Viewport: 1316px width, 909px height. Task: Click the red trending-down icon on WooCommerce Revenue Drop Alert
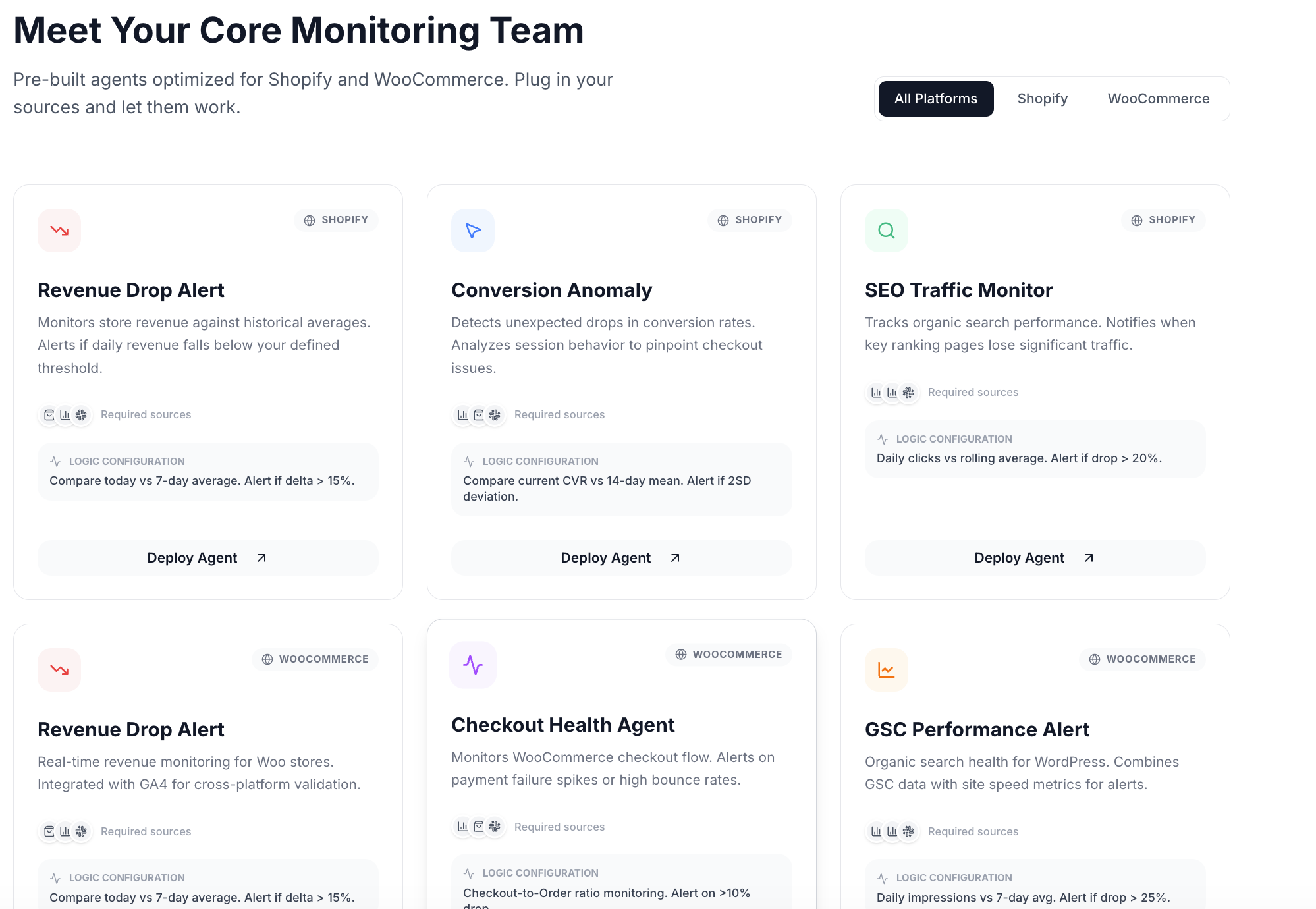coord(59,670)
